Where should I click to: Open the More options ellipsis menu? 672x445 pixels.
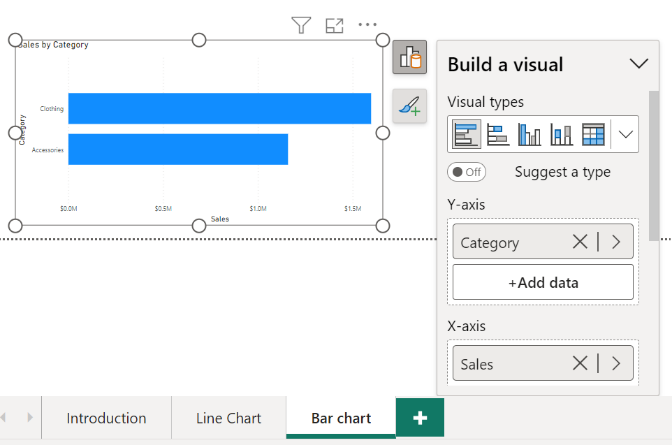(367, 25)
